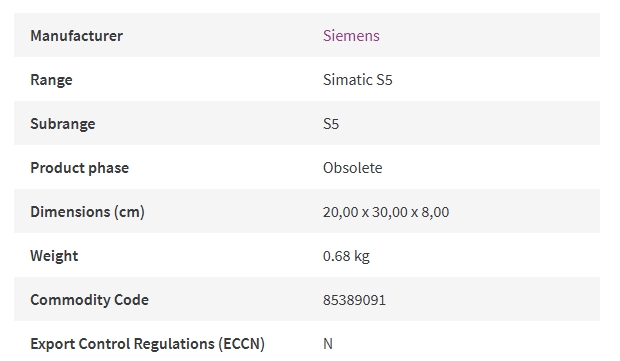The image size is (620, 361).
Task: Select the 0.68 kg weight value
Action: (346, 256)
